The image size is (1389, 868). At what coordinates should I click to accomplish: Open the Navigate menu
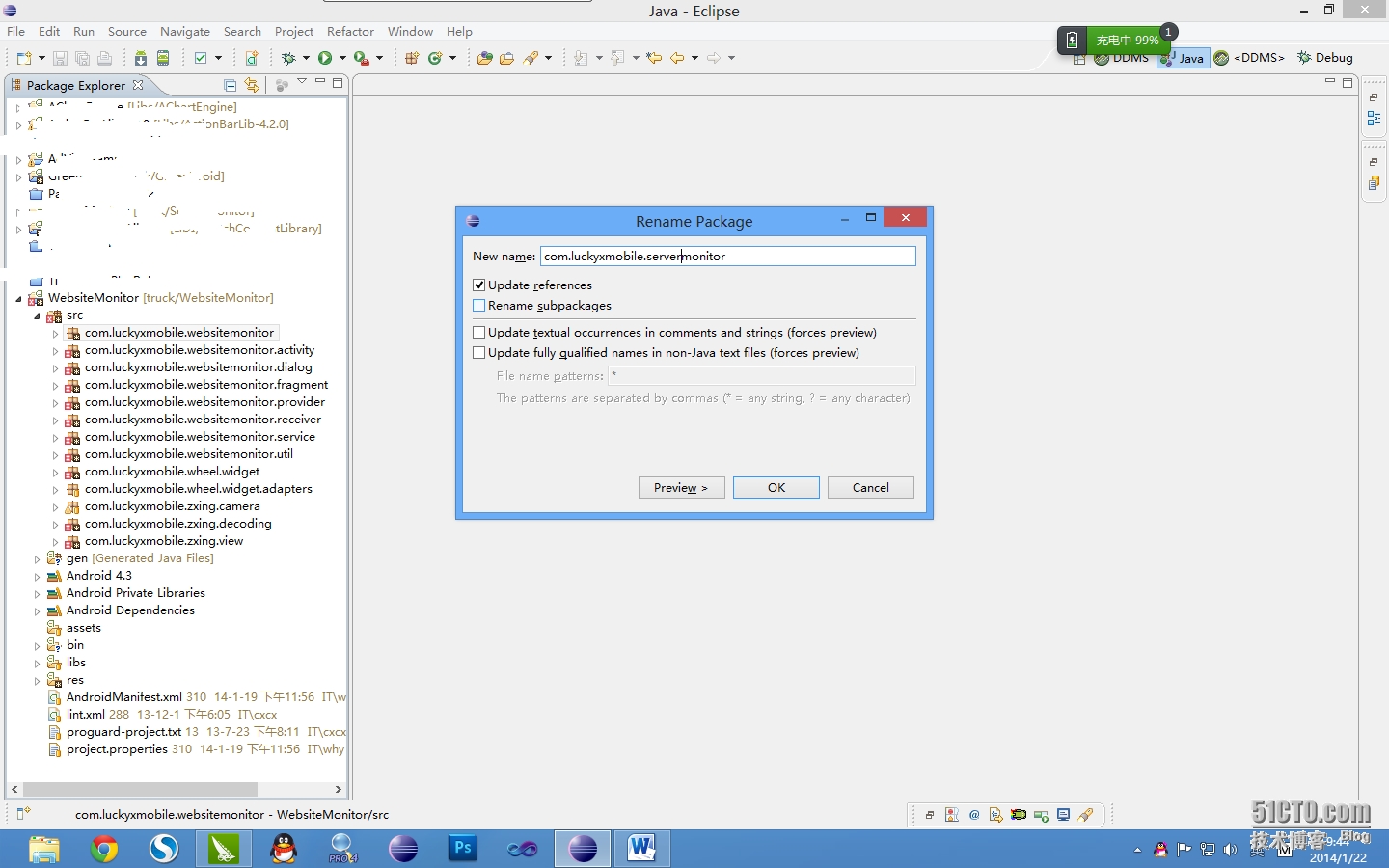pyautogui.click(x=185, y=31)
